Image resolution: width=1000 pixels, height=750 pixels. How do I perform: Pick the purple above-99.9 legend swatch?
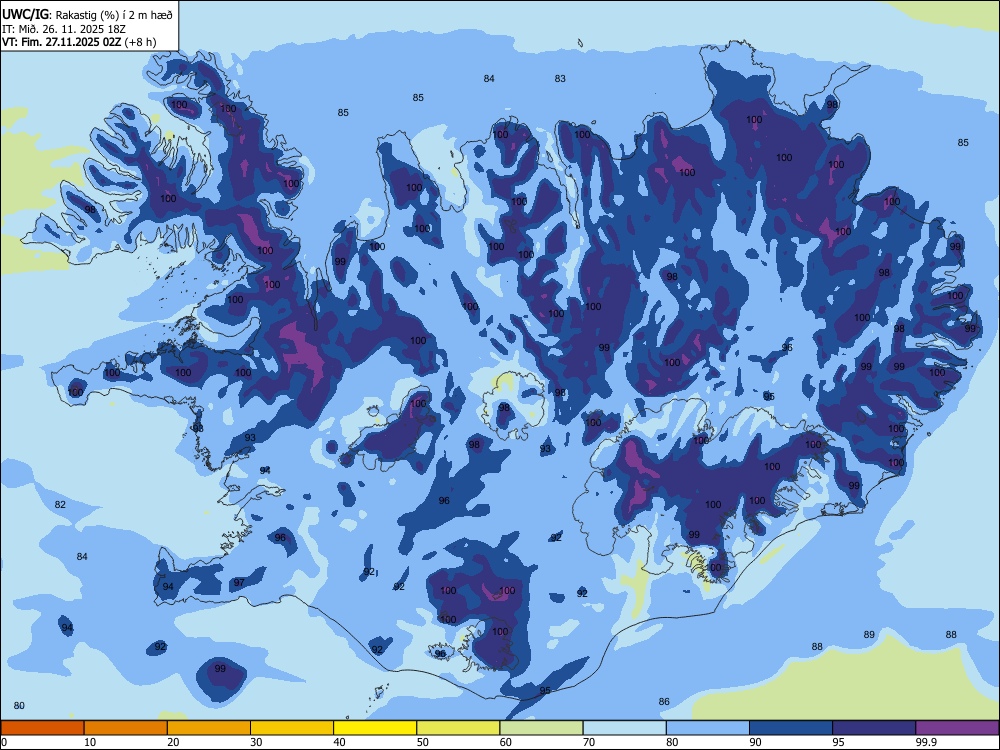[x=957, y=728]
